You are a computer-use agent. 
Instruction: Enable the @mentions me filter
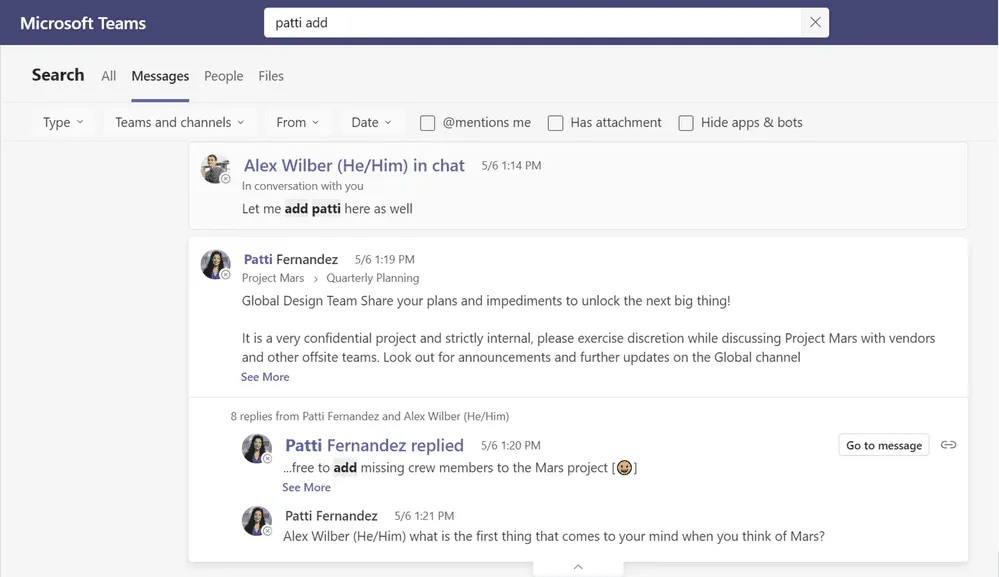[x=427, y=122]
